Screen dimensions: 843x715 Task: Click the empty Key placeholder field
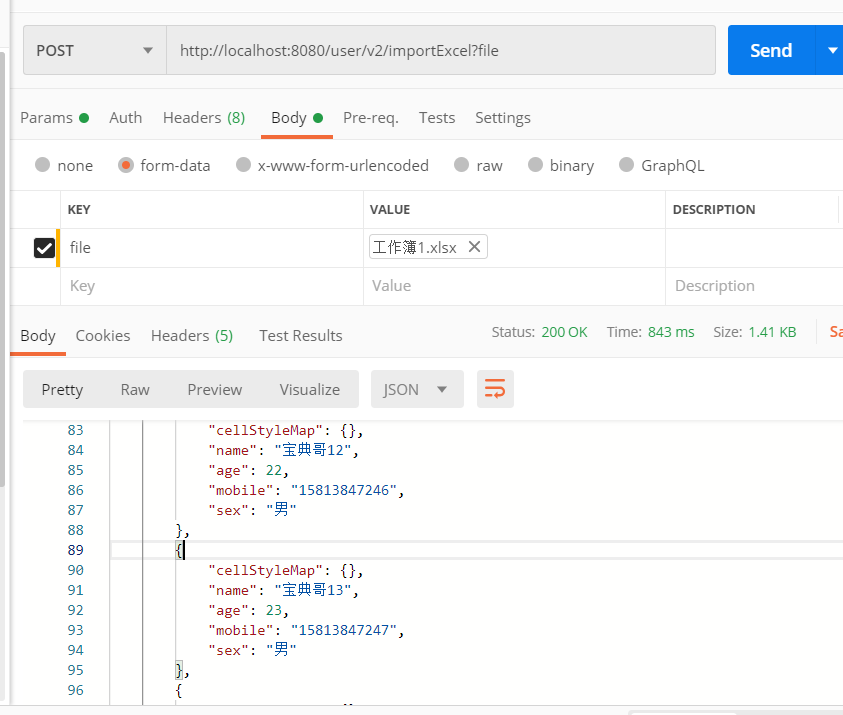pyautogui.click(x=211, y=286)
